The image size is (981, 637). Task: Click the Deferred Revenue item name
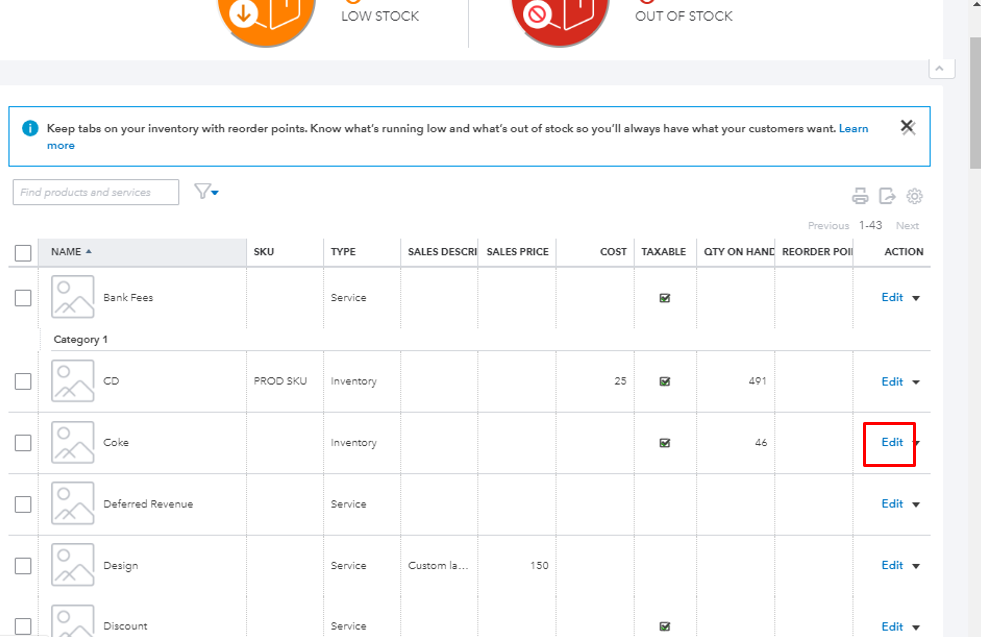point(148,504)
